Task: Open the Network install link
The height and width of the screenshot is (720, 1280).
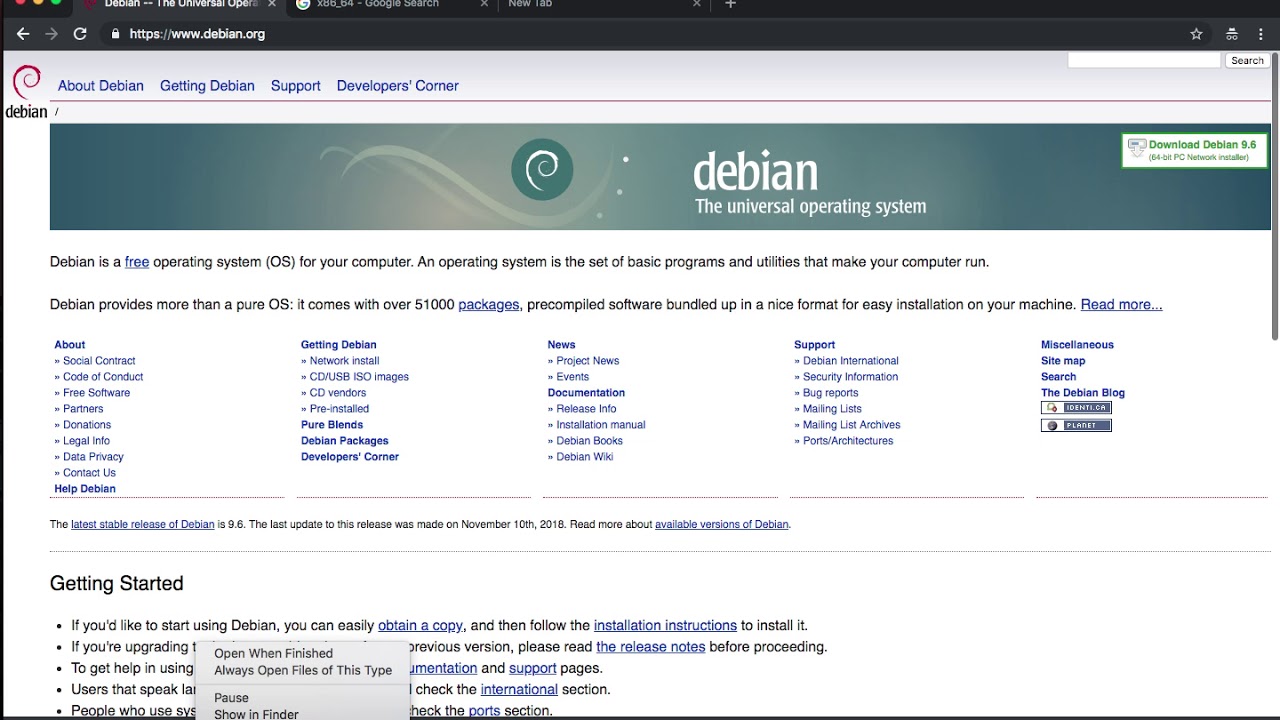Action: coord(344,361)
